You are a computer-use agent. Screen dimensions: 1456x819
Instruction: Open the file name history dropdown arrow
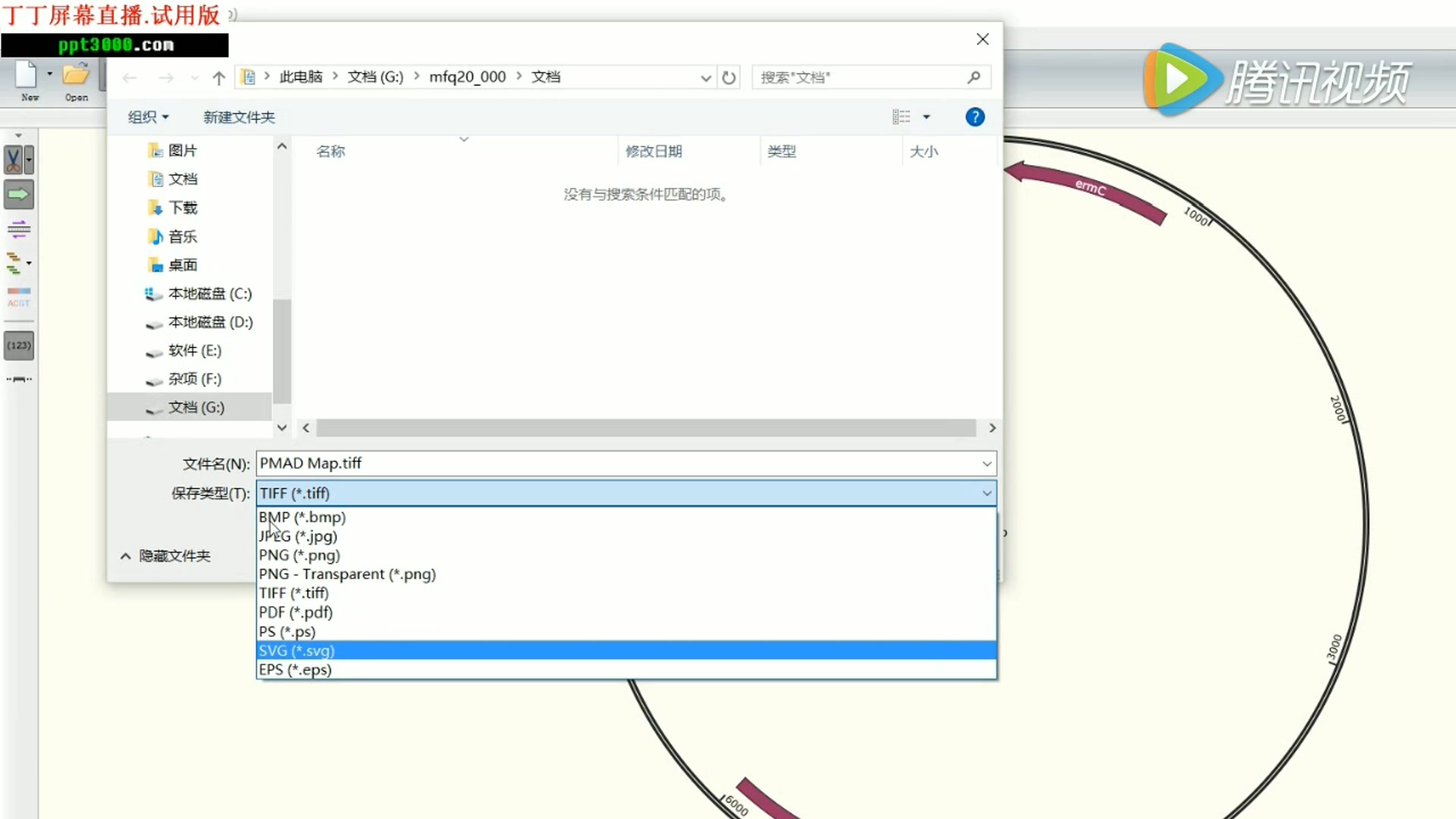pyautogui.click(x=987, y=464)
